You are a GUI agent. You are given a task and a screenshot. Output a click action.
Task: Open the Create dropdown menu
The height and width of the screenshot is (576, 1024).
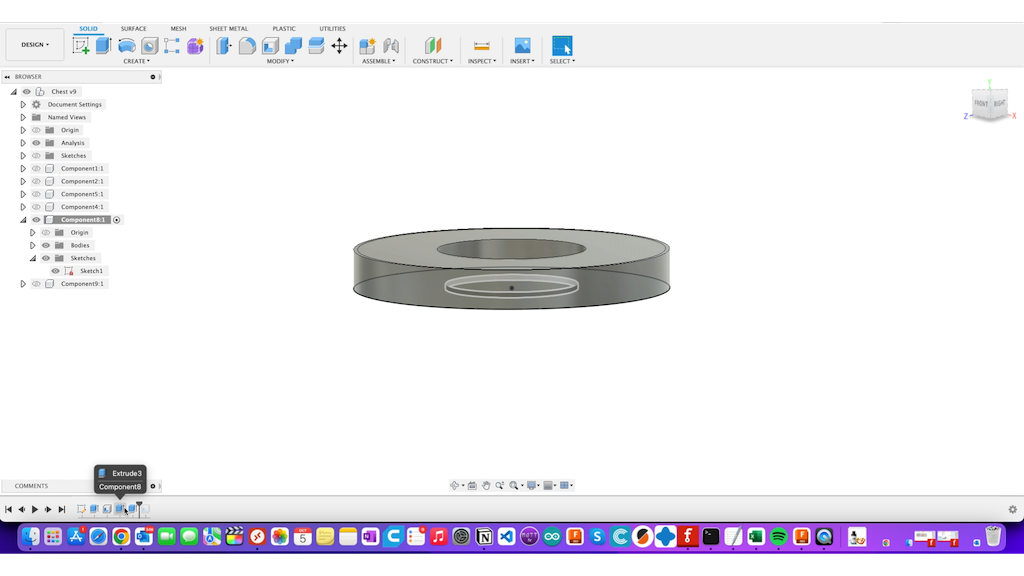(x=136, y=61)
